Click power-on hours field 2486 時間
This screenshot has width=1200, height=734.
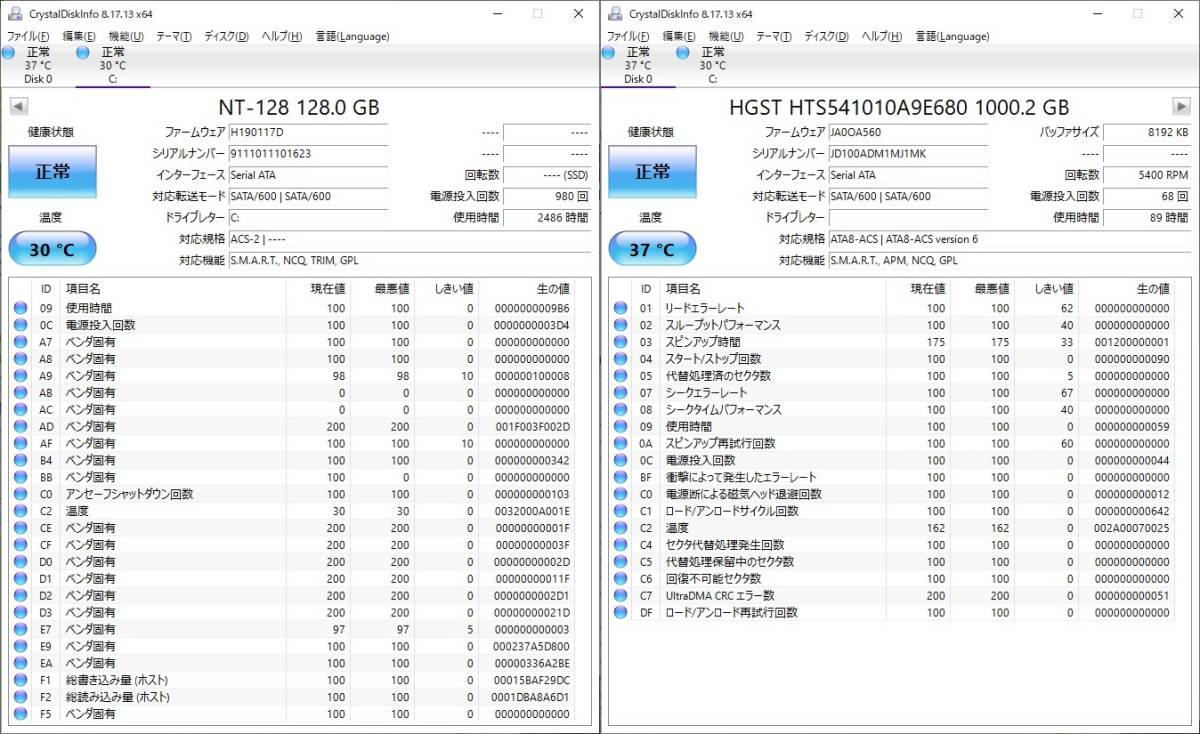tap(547, 217)
